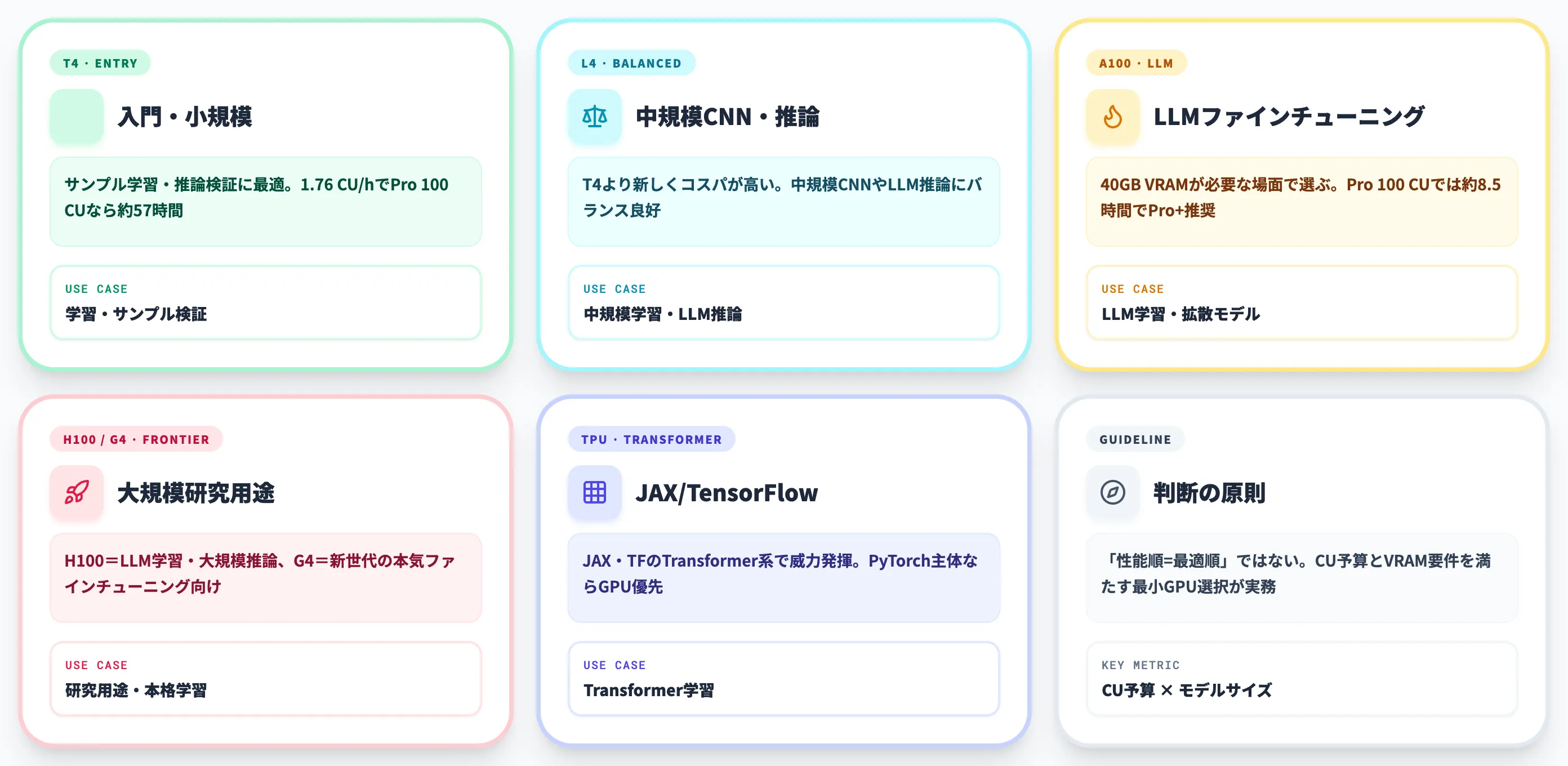Click the USE CASE label in the TPU card
This screenshot has height=766, width=1568.
(x=614, y=665)
